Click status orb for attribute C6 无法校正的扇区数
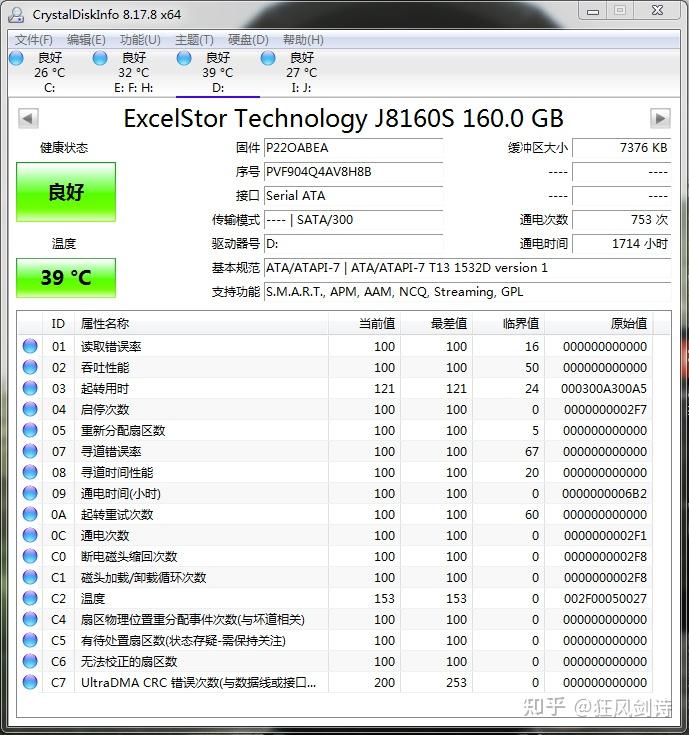Viewport: 689px width, 735px height. click(30, 661)
